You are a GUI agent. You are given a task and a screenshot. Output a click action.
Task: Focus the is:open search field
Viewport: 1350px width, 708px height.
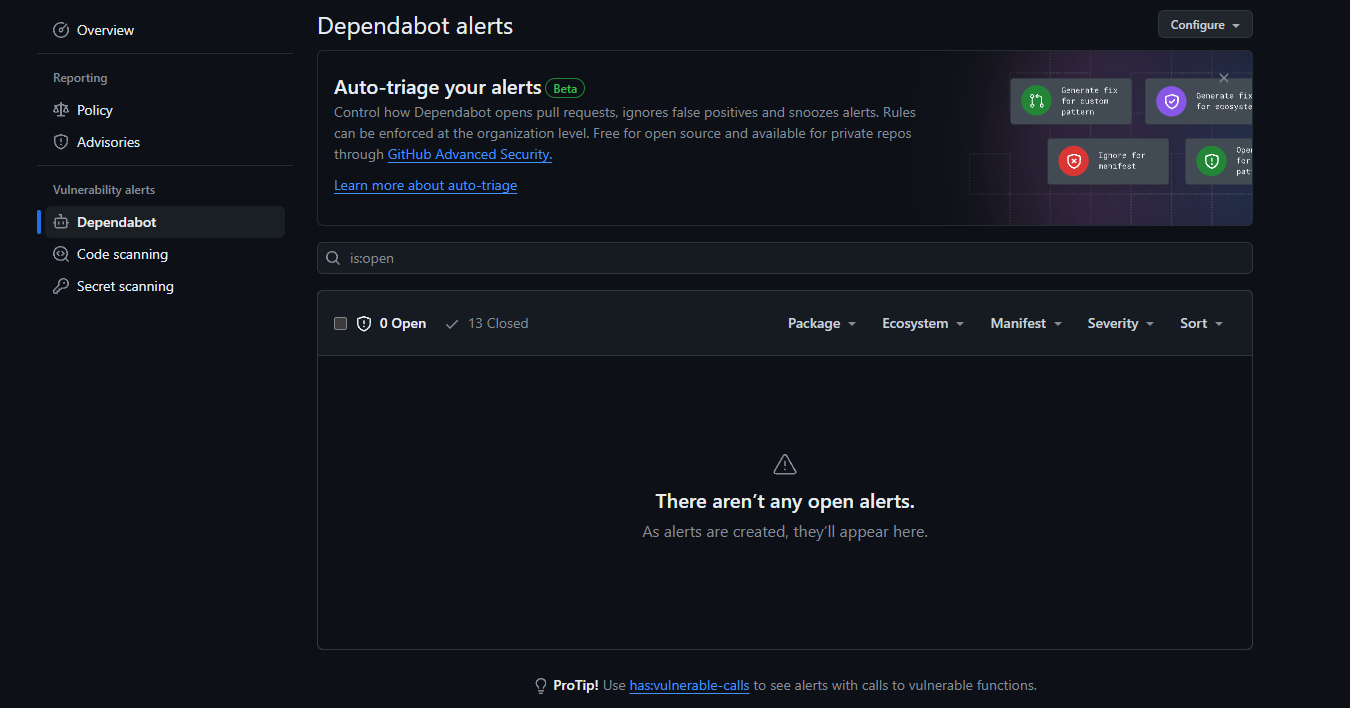tap(785, 258)
